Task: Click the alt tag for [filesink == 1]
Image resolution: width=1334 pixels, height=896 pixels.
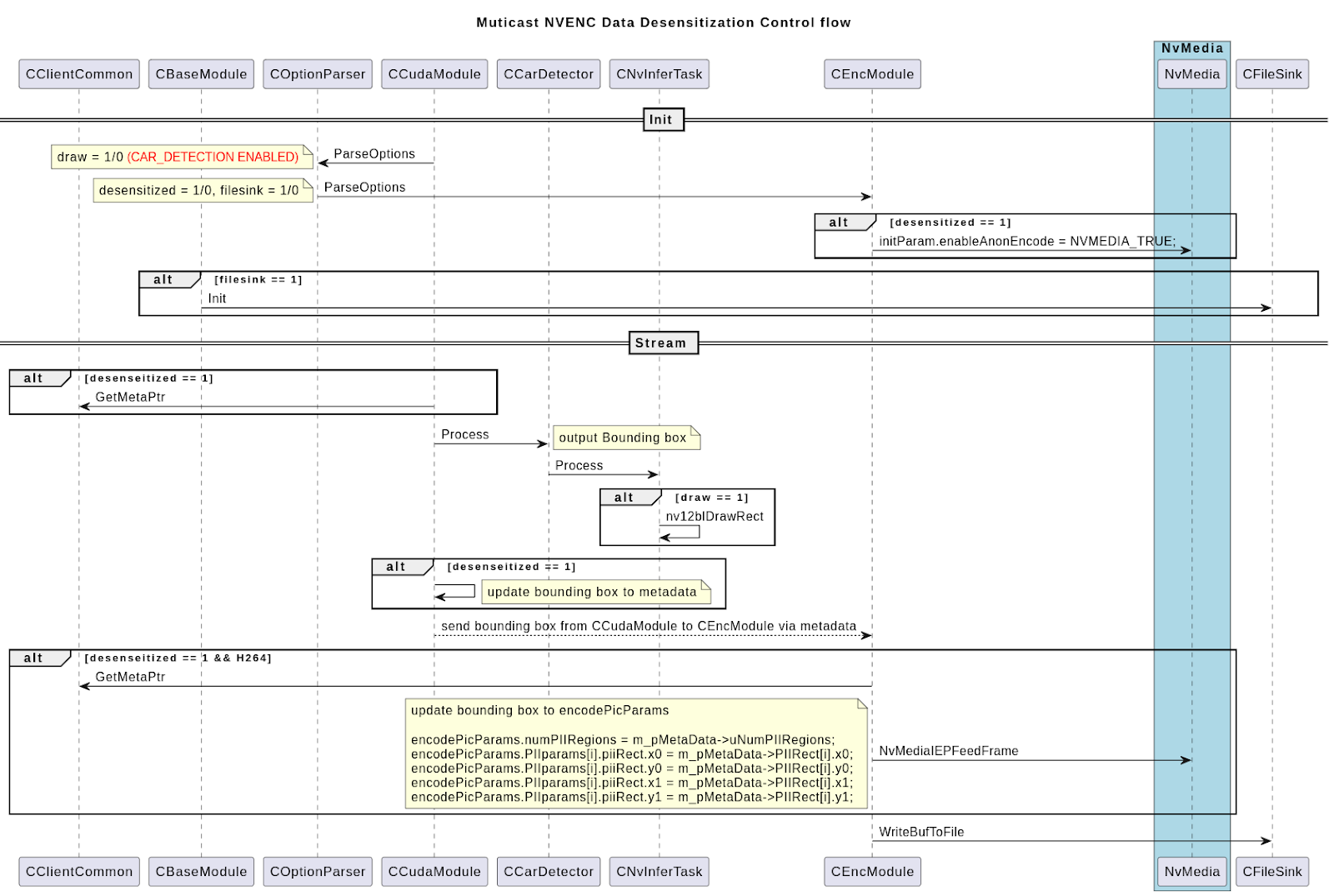Action: coord(169,280)
